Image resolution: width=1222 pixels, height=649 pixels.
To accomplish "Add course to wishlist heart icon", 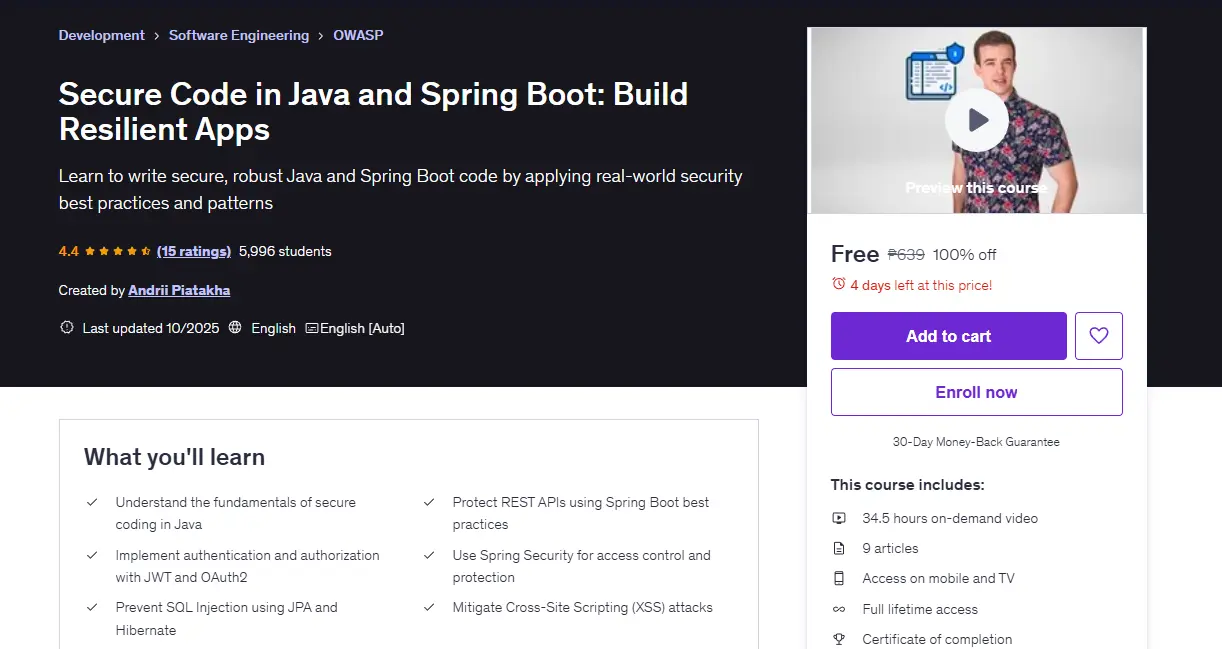I will coord(1099,336).
